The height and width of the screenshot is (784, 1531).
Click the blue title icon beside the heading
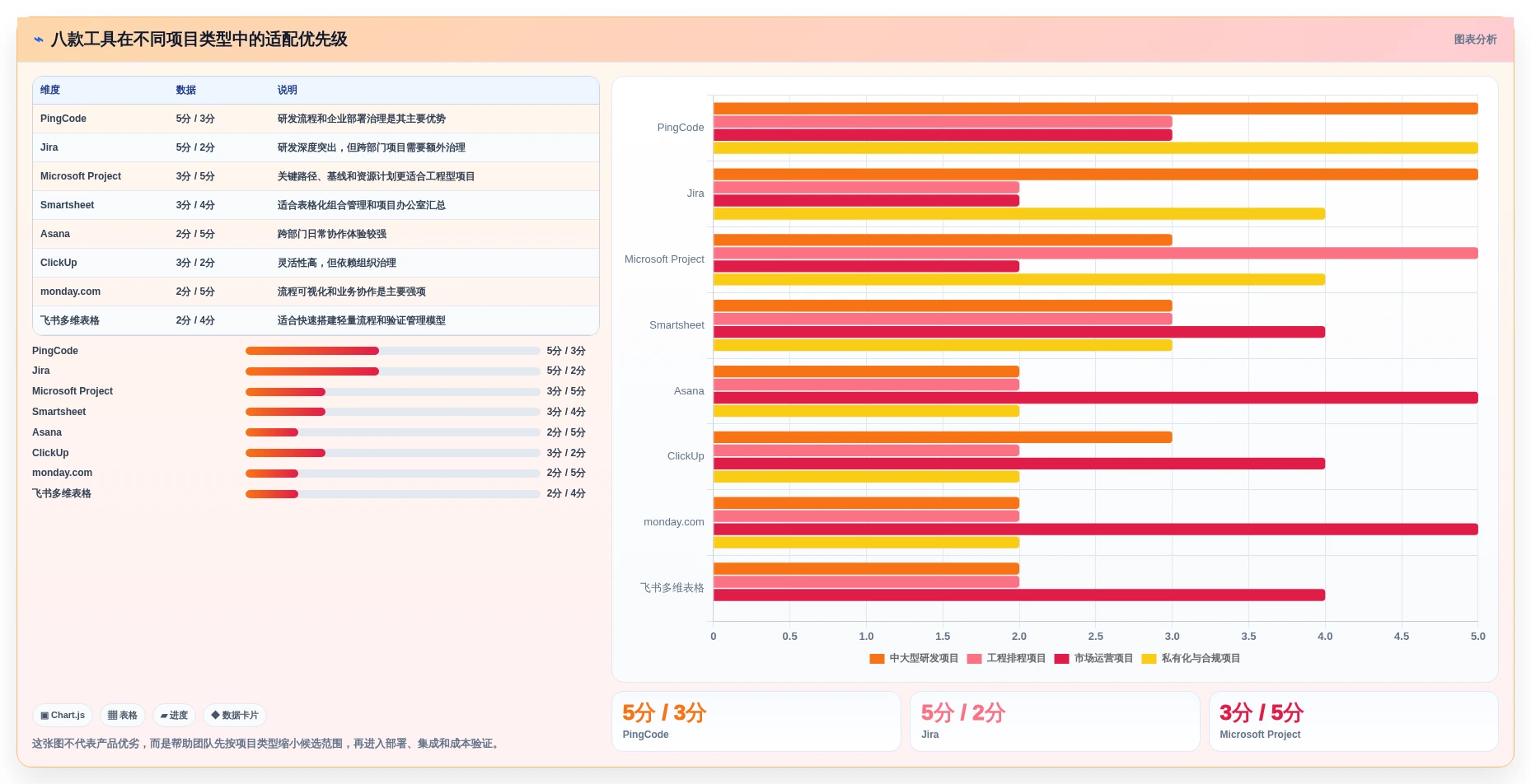38,40
